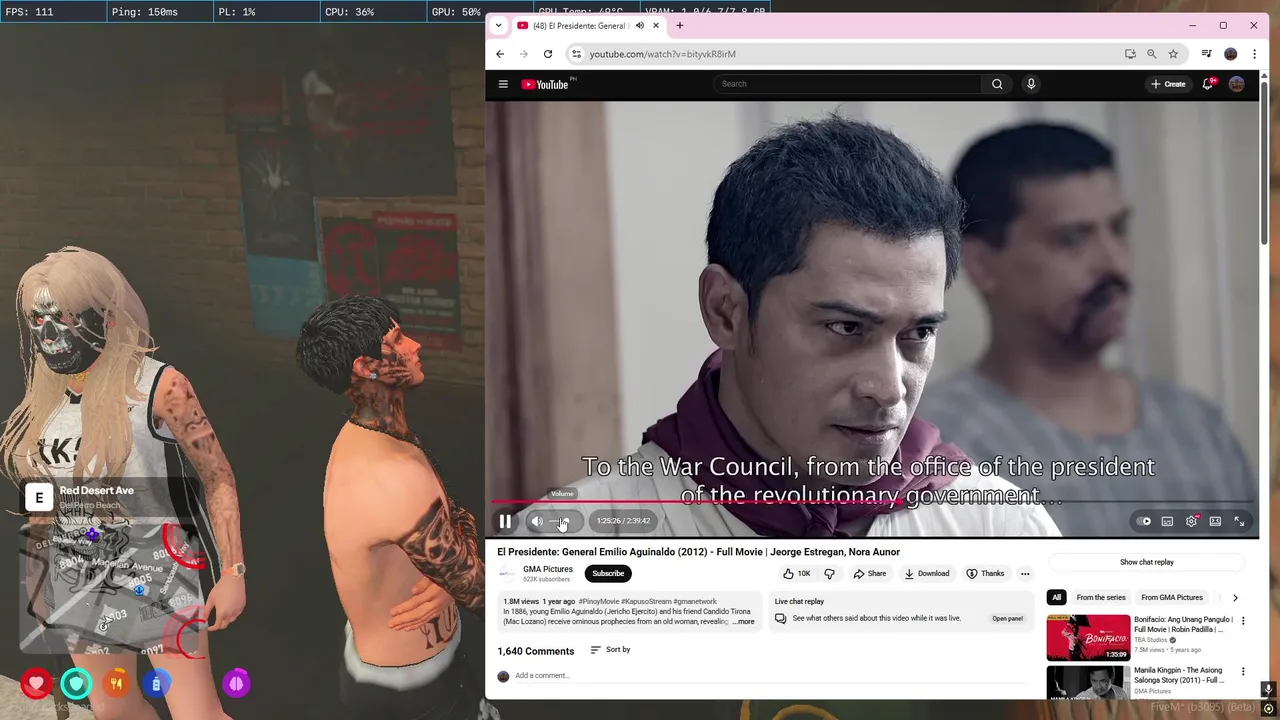Screen dimensions: 1280x720
Task: Open the video player settings gear
Action: [1191, 521]
